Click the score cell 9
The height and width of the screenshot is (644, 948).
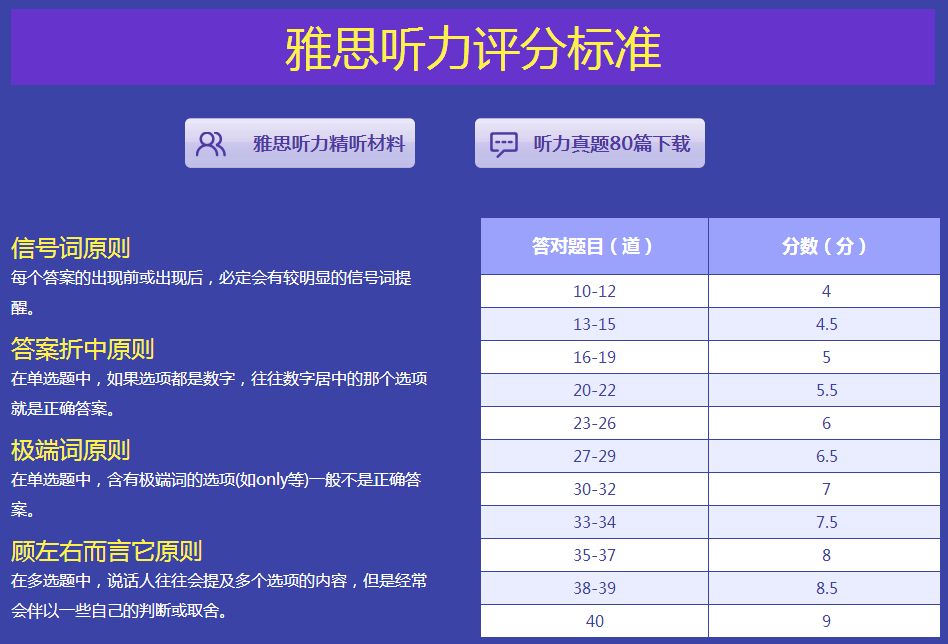[824, 620]
